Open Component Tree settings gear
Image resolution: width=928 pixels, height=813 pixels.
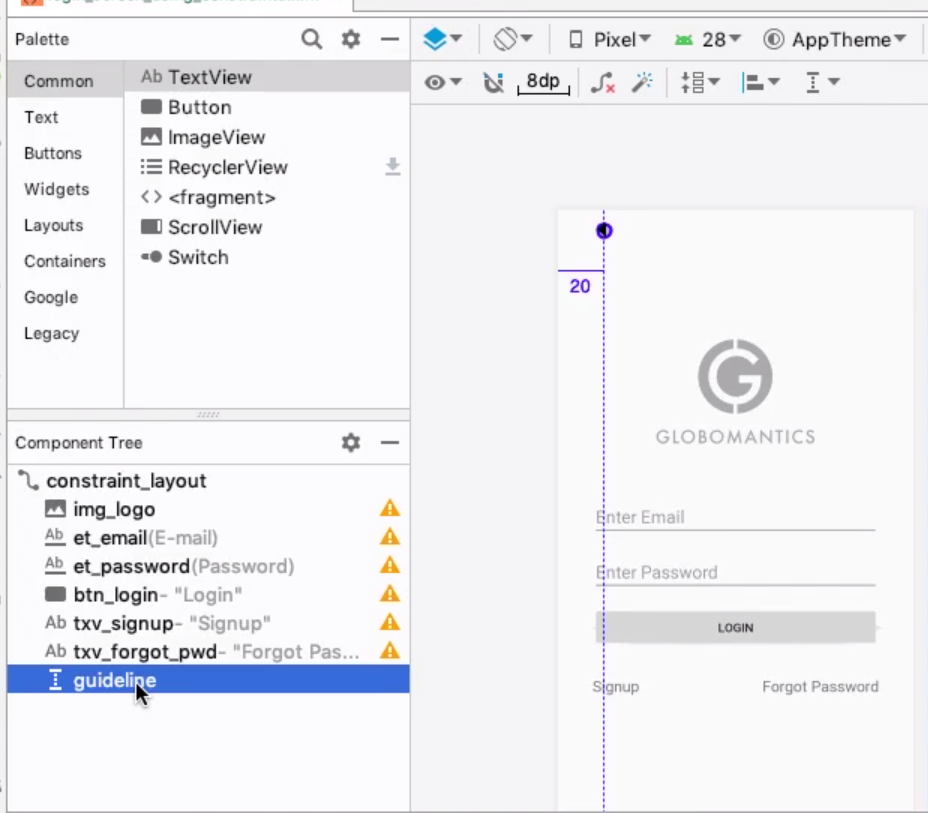351,443
